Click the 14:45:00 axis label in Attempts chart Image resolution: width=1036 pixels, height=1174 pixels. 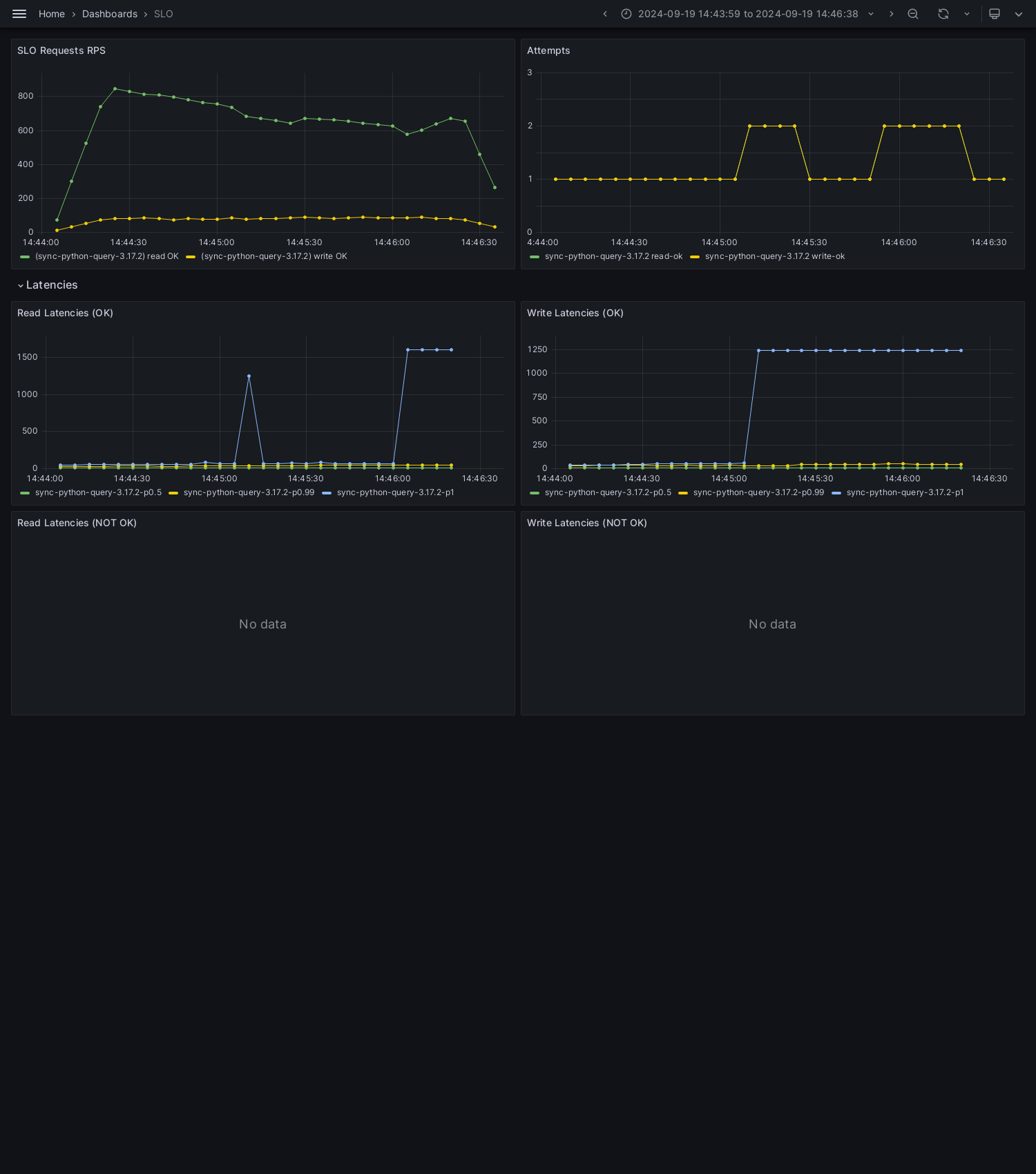pyautogui.click(x=719, y=242)
